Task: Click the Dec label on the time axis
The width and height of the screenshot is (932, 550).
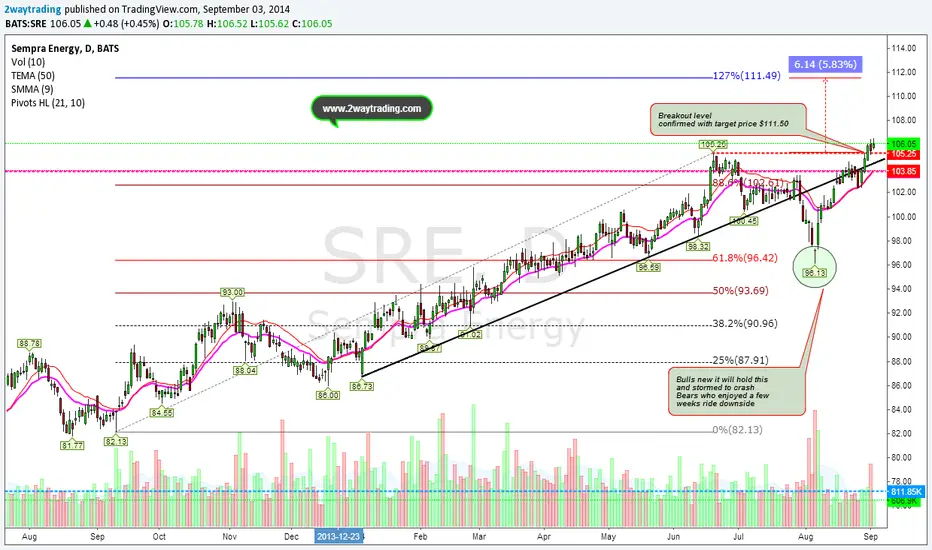Action: pyautogui.click(x=291, y=536)
